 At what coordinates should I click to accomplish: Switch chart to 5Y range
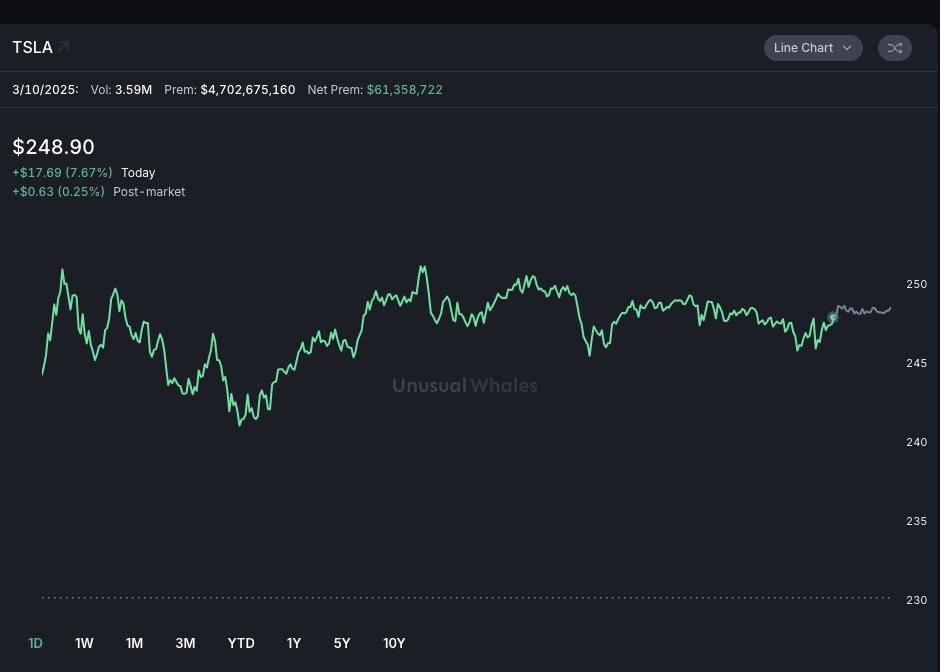[342, 643]
